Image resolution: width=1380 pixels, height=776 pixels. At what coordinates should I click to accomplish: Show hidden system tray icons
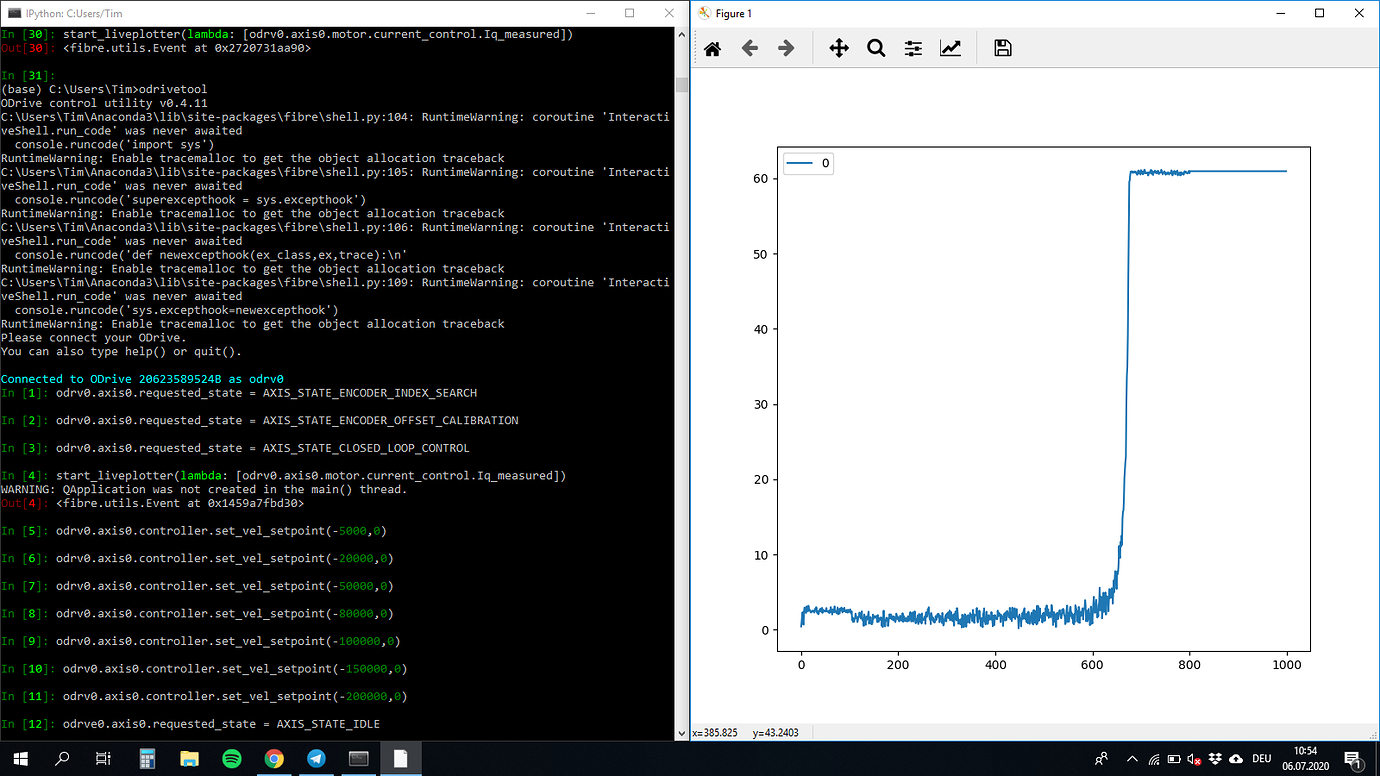click(x=1132, y=759)
